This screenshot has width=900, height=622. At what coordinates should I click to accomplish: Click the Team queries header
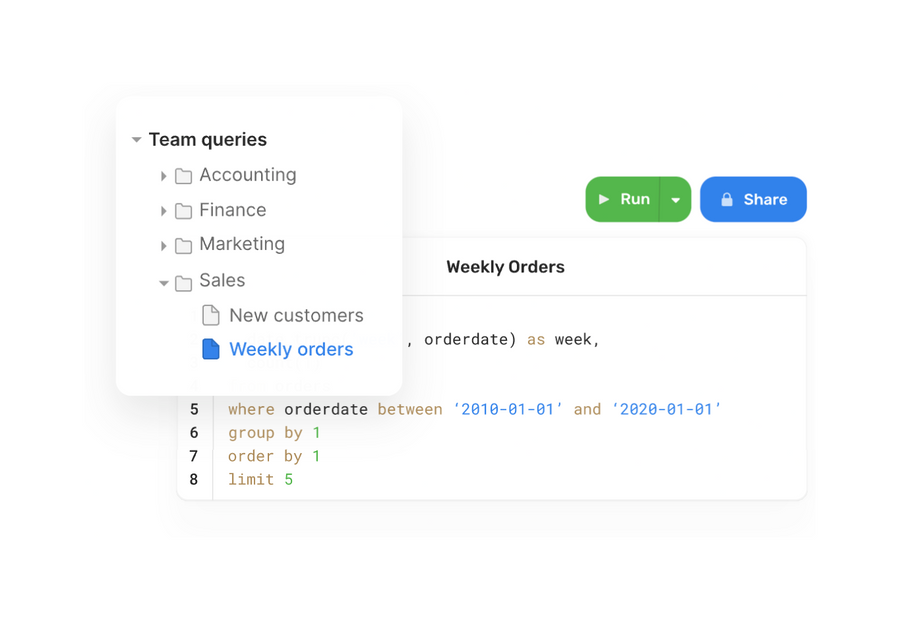coord(207,140)
